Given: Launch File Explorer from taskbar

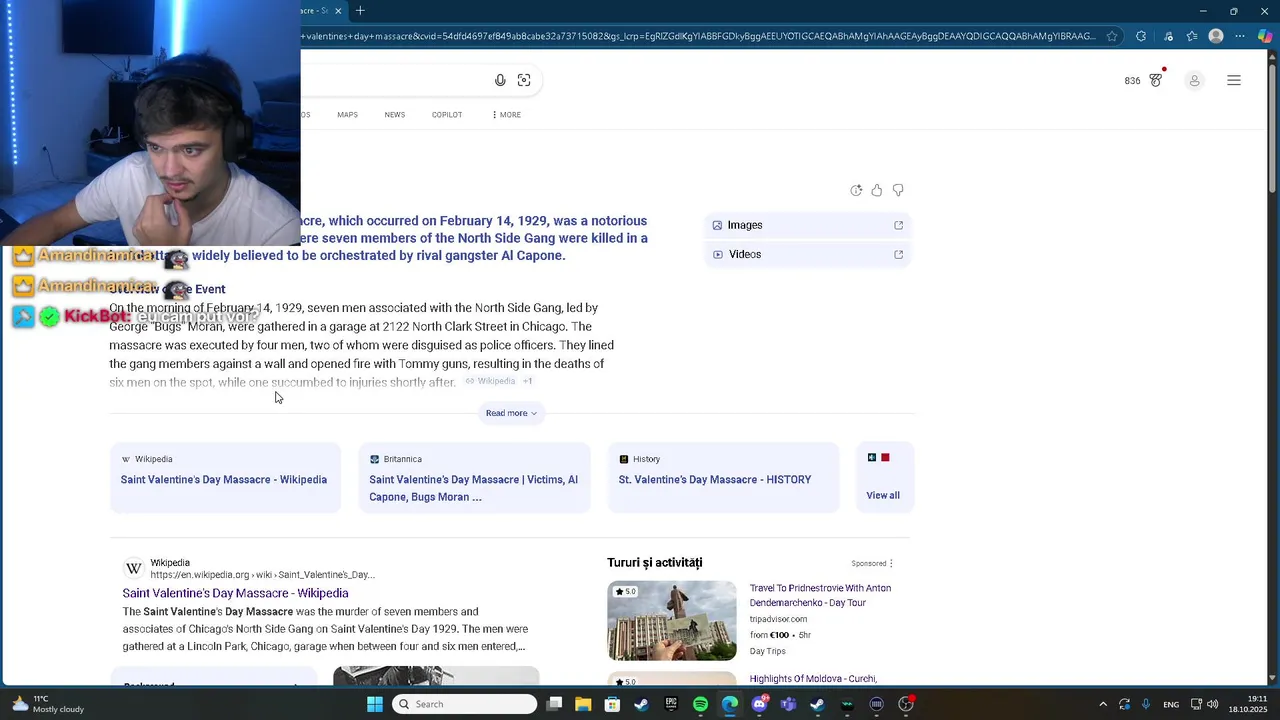Looking at the screenshot, I should (583, 704).
